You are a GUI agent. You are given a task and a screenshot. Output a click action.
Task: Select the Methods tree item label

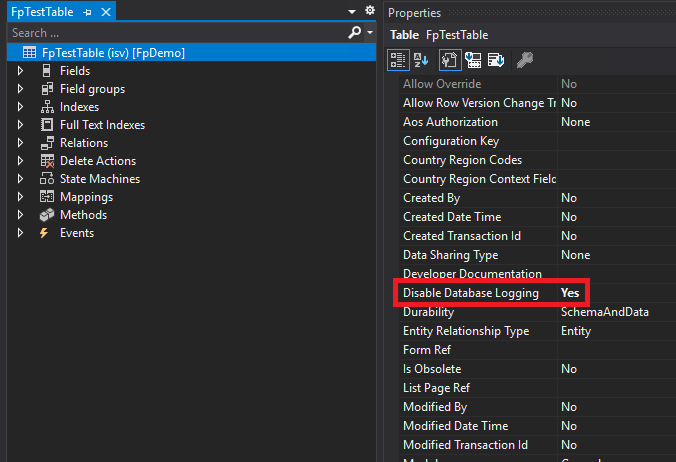83,215
